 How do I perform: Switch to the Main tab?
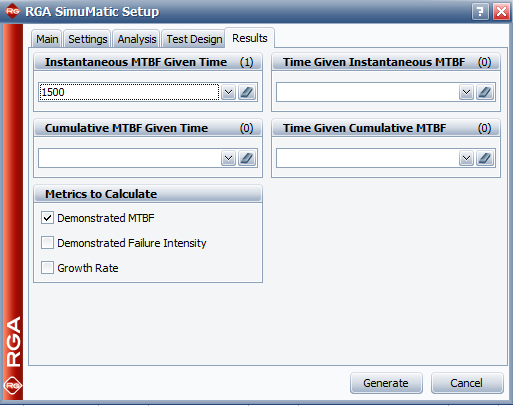(47, 39)
